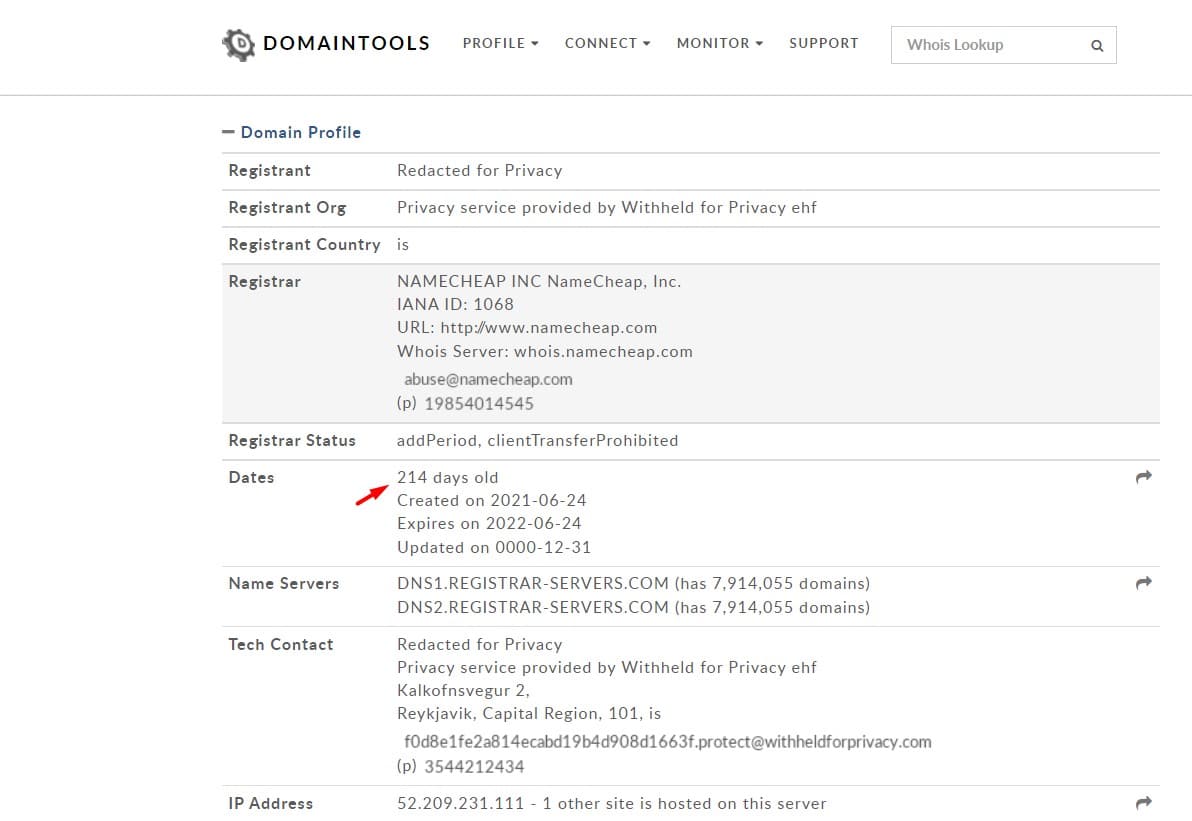The image size is (1192, 821).
Task: Click the "IANA ID: 1068" text
Action: [x=455, y=304]
